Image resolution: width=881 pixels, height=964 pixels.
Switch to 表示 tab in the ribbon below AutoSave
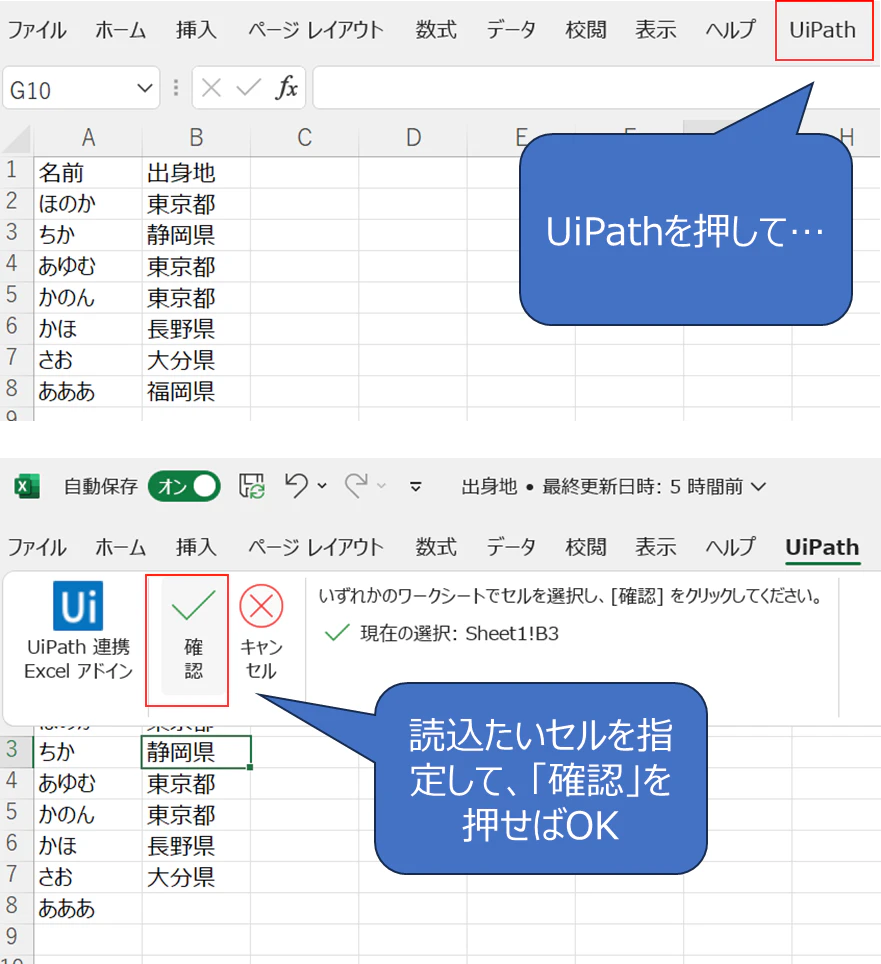pos(655,547)
